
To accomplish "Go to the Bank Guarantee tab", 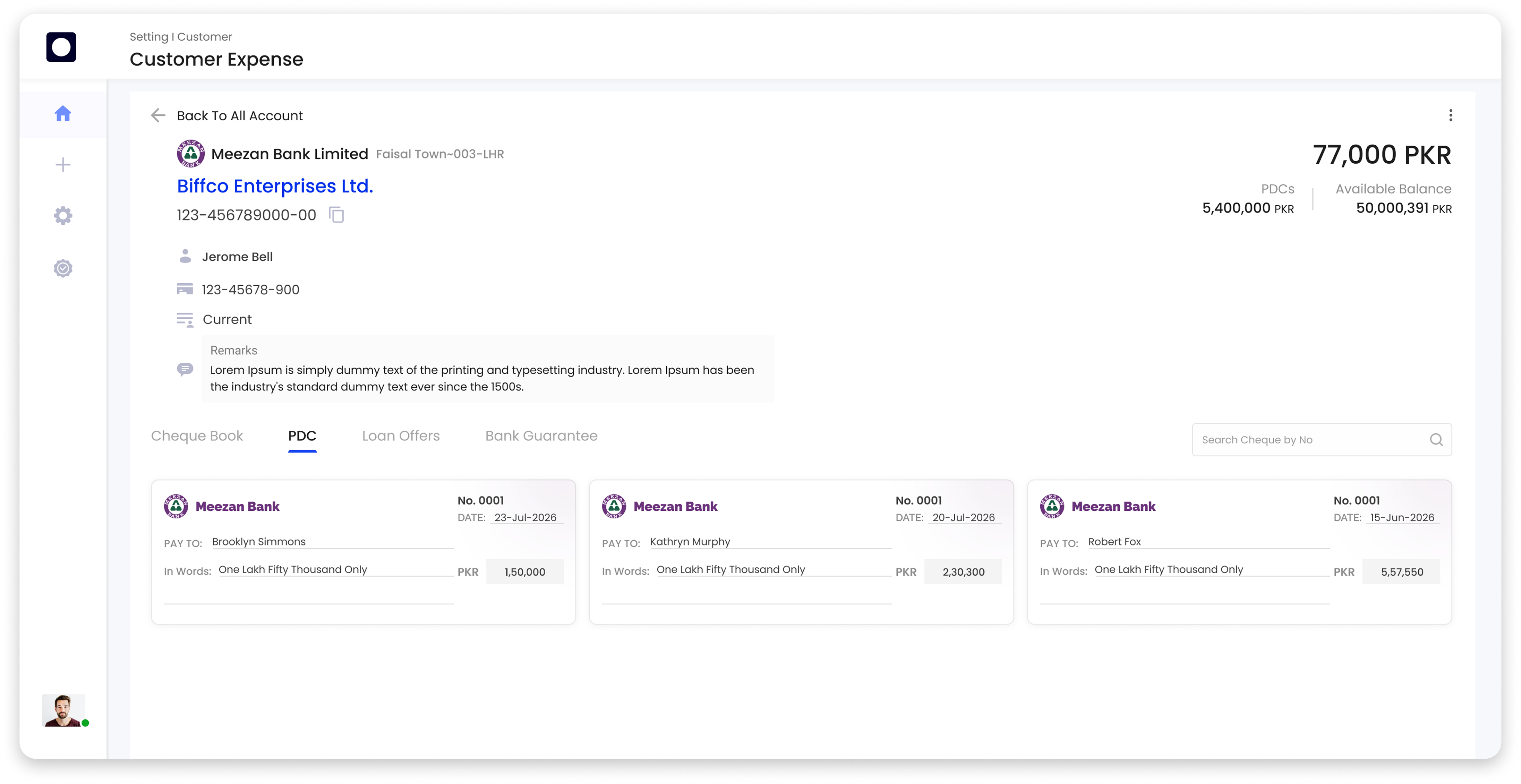I will point(541,436).
